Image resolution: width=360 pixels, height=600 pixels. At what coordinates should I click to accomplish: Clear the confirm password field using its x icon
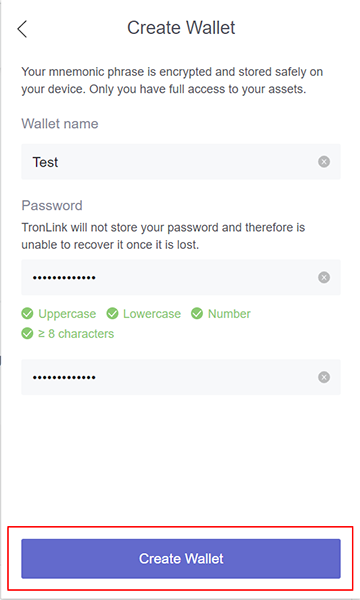point(324,377)
